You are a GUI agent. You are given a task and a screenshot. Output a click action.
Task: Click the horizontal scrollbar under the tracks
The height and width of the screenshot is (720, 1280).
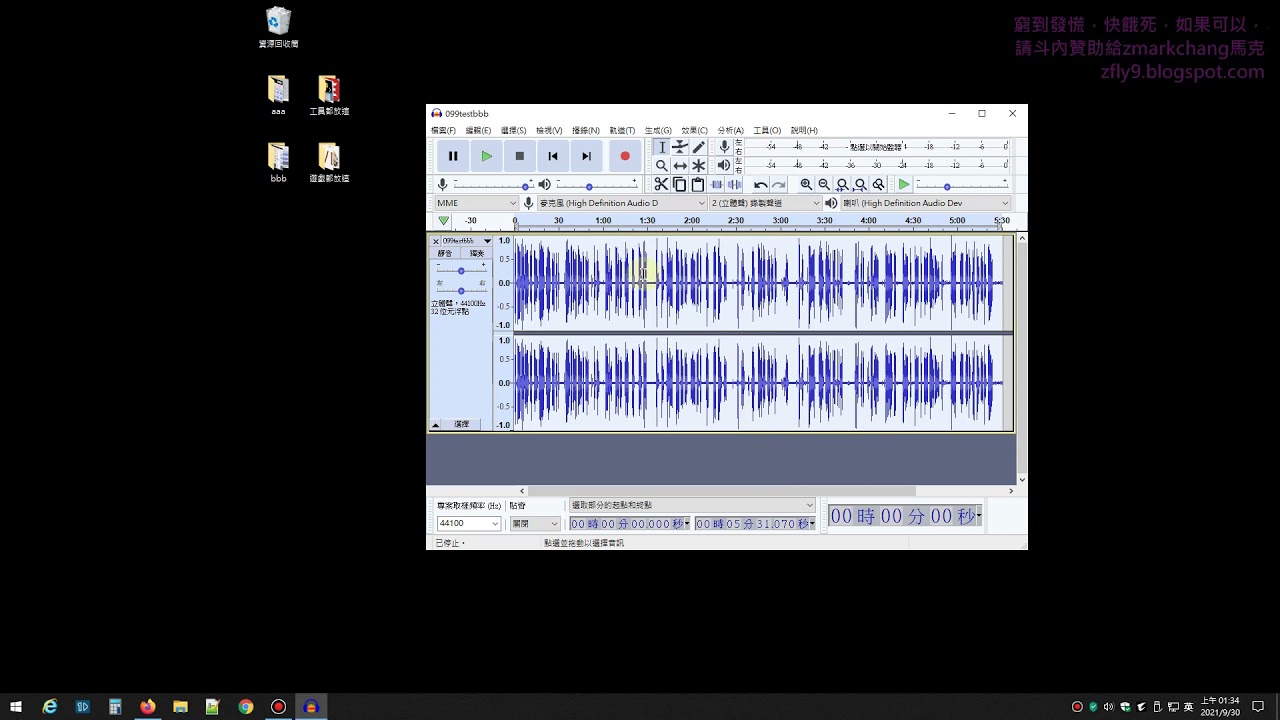pyautogui.click(x=722, y=491)
